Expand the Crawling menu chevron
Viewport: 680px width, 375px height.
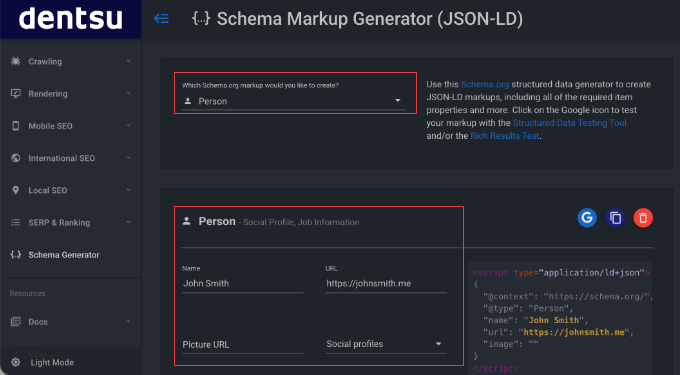point(128,61)
